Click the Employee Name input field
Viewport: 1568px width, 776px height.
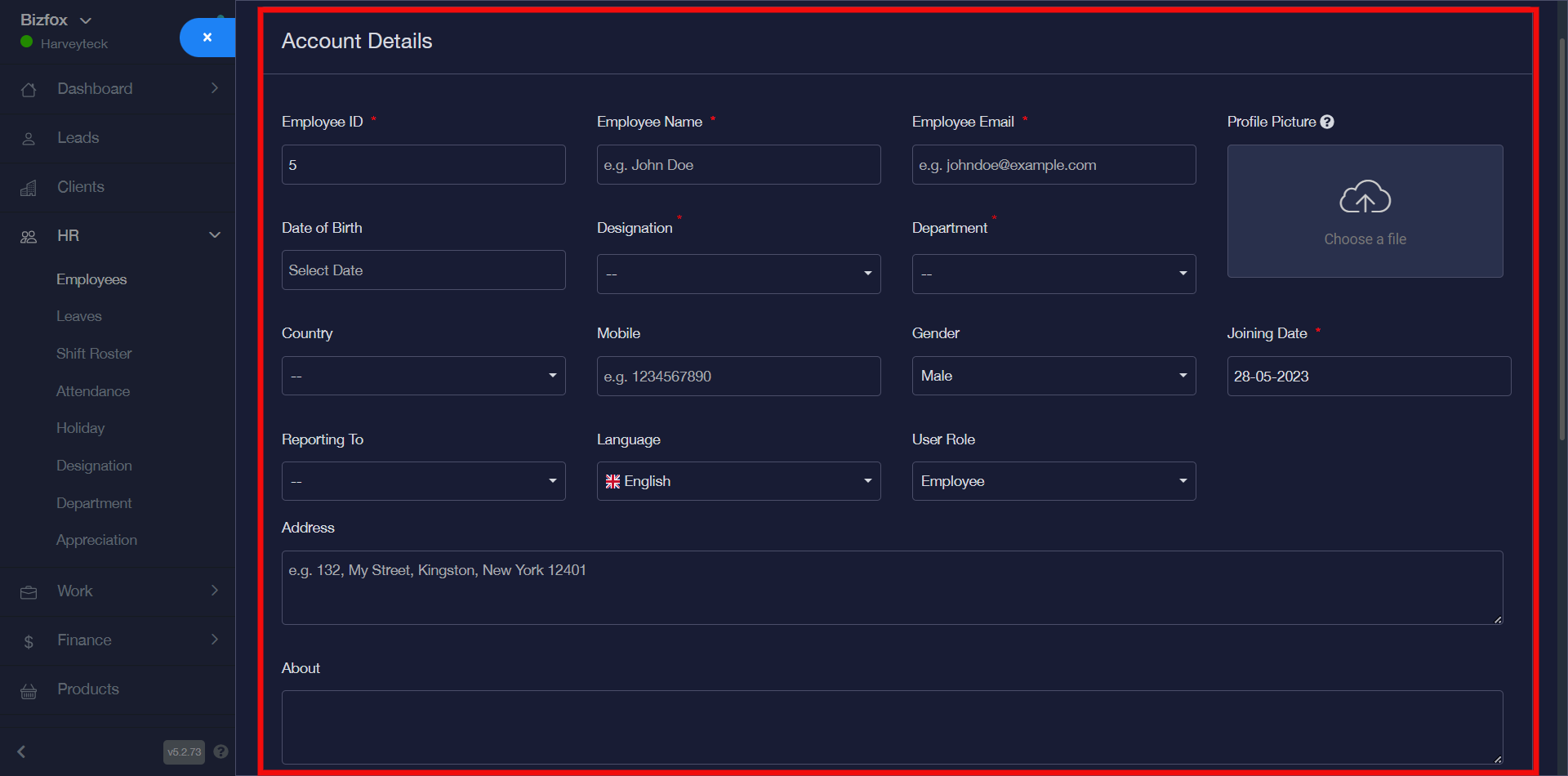tap(738, 165)
